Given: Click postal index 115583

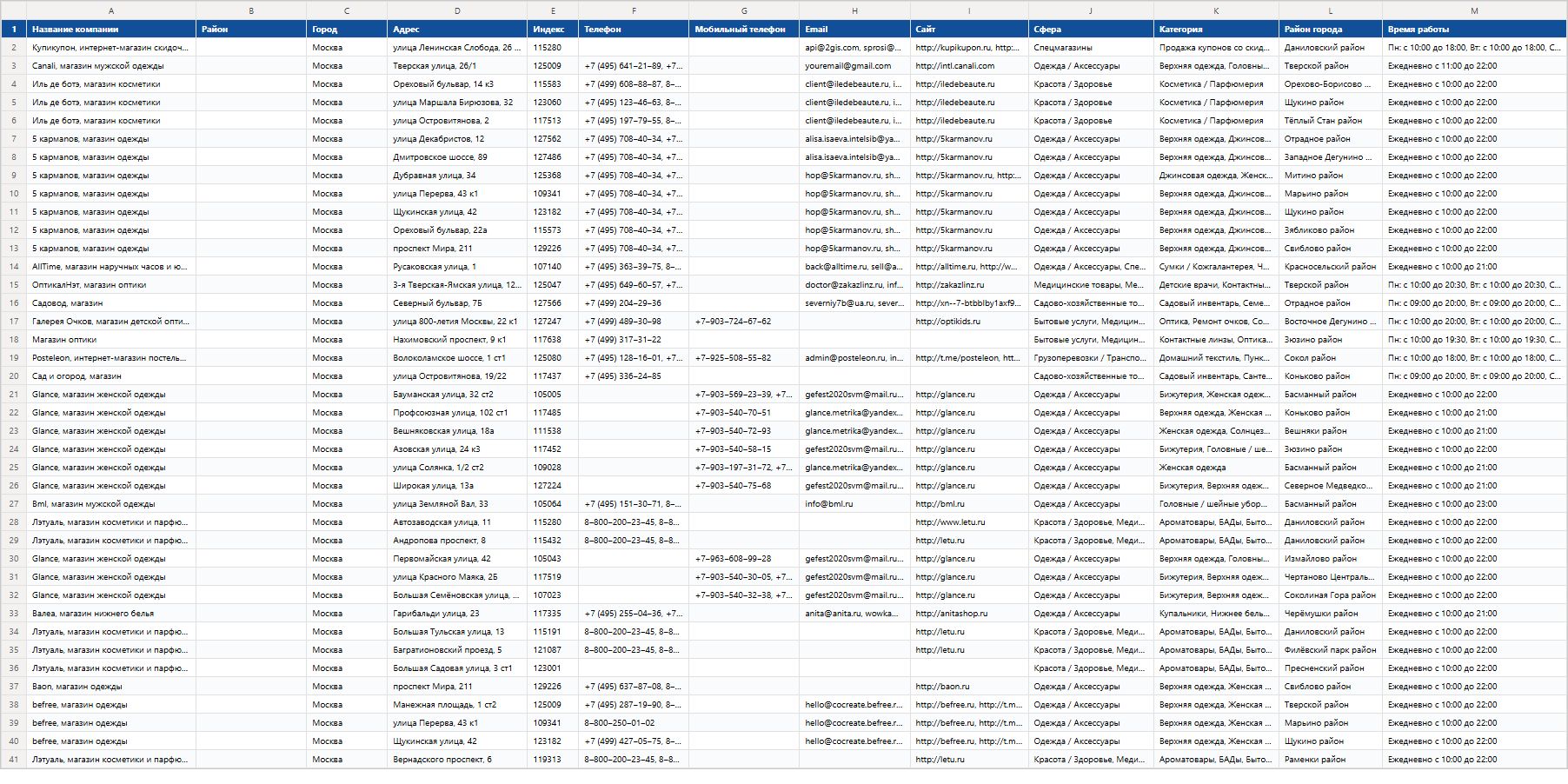Looking at the screenshot, I should point(553,84).
